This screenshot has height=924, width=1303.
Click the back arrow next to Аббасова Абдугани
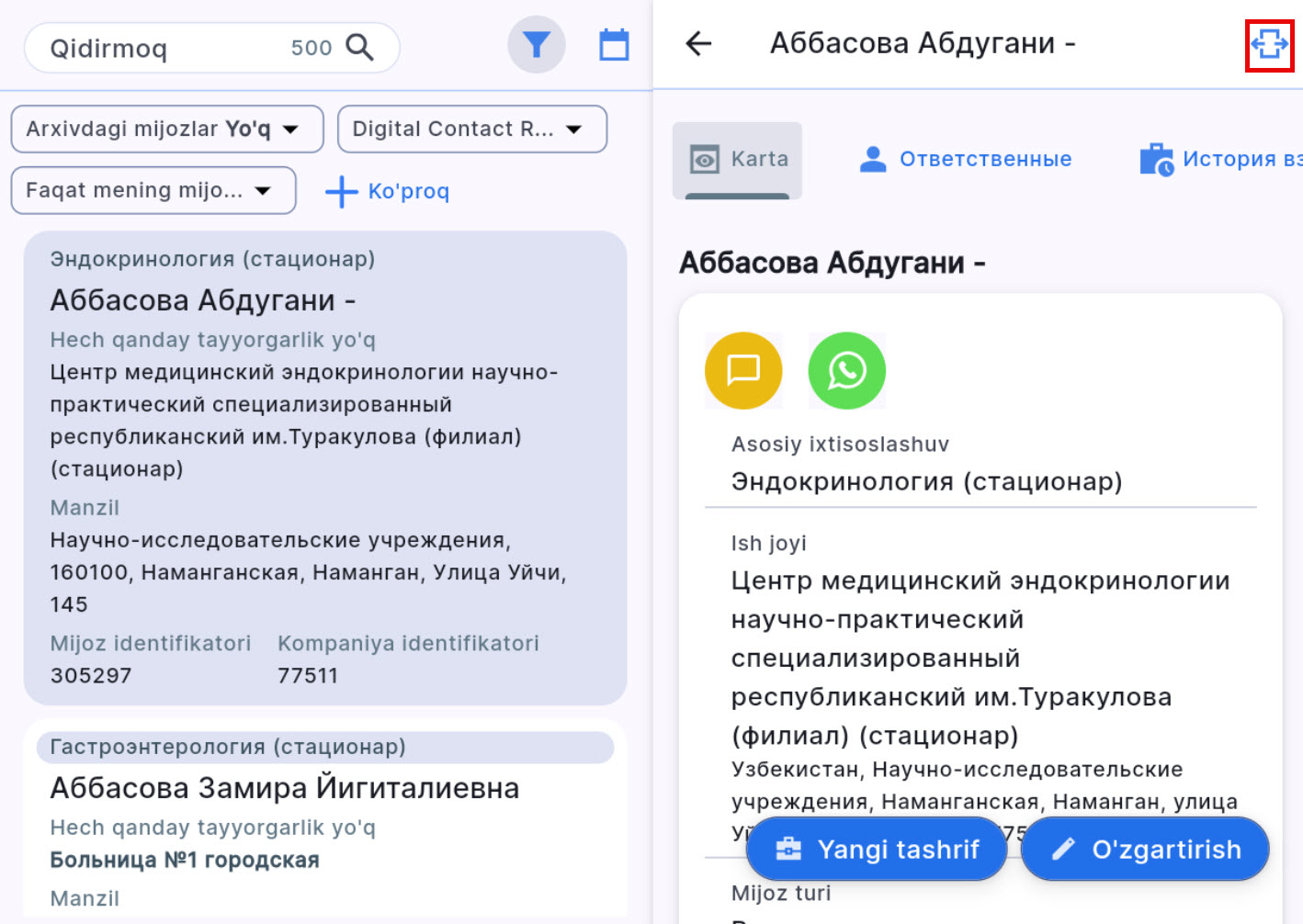pos(698,43)
